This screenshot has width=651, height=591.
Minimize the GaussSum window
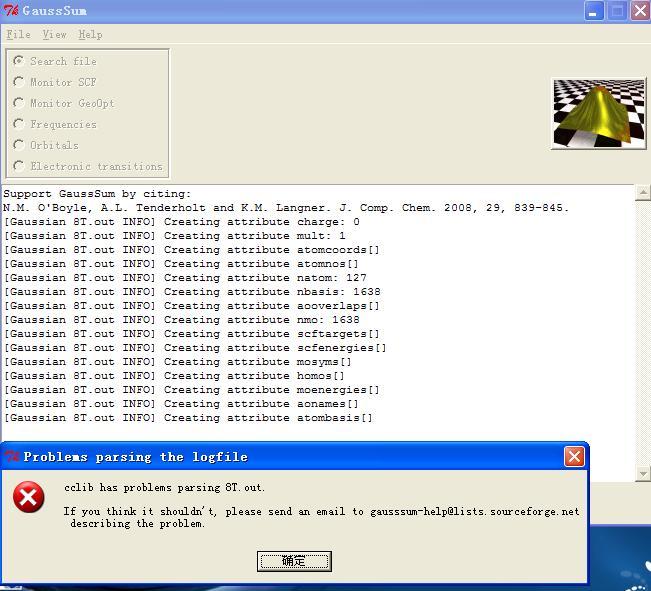594,11
